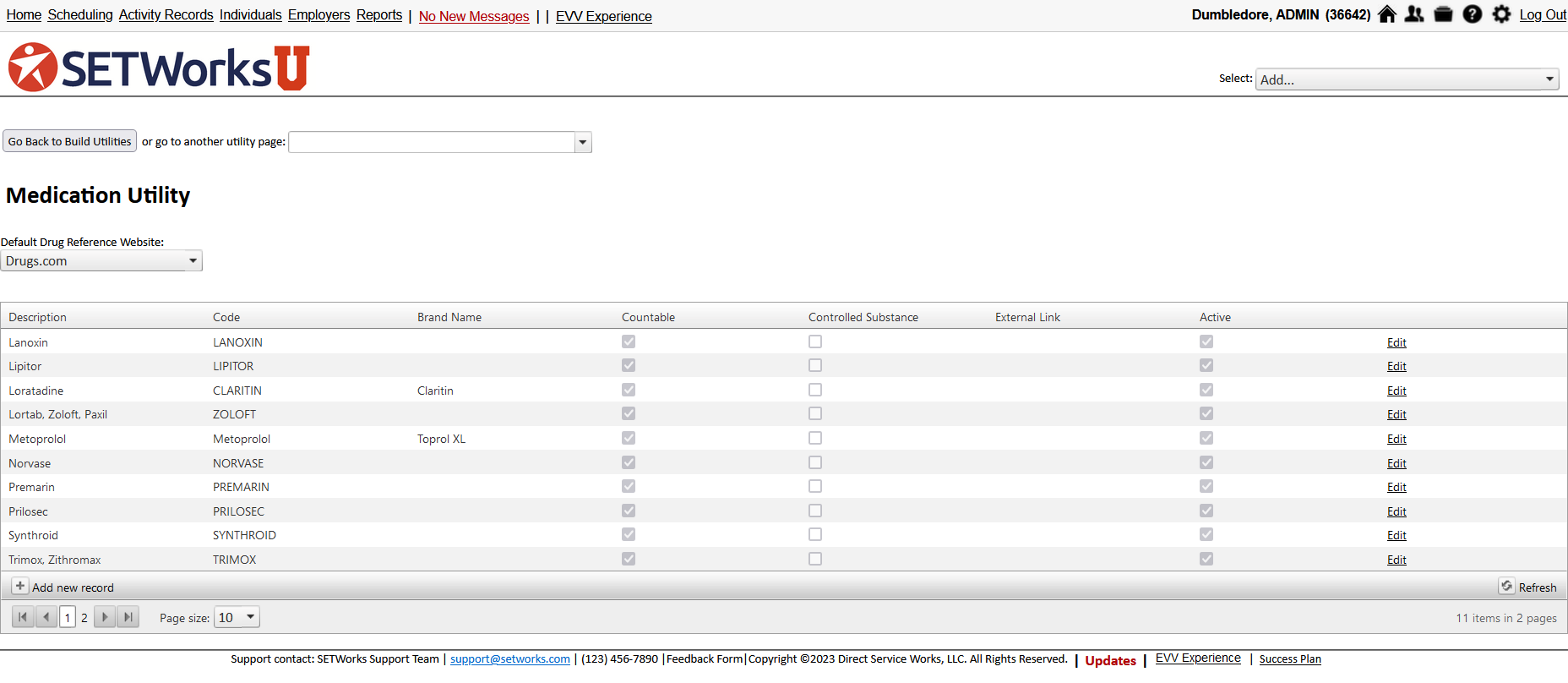Open the Reports menu
Viewport: 1568px width, 683px height.
[379, 15]
